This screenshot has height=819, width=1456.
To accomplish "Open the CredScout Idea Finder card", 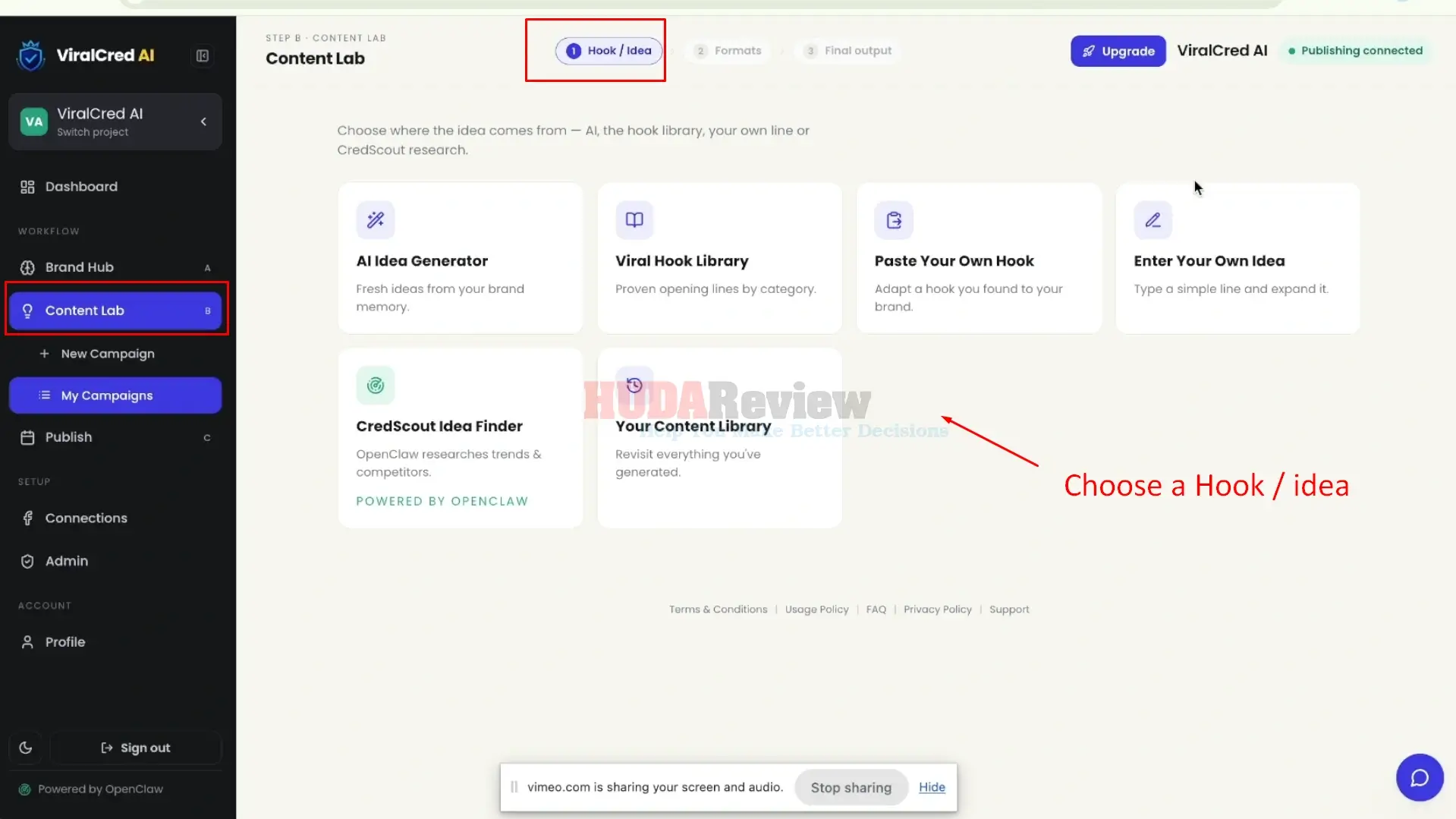I will (x=461, y=438).
